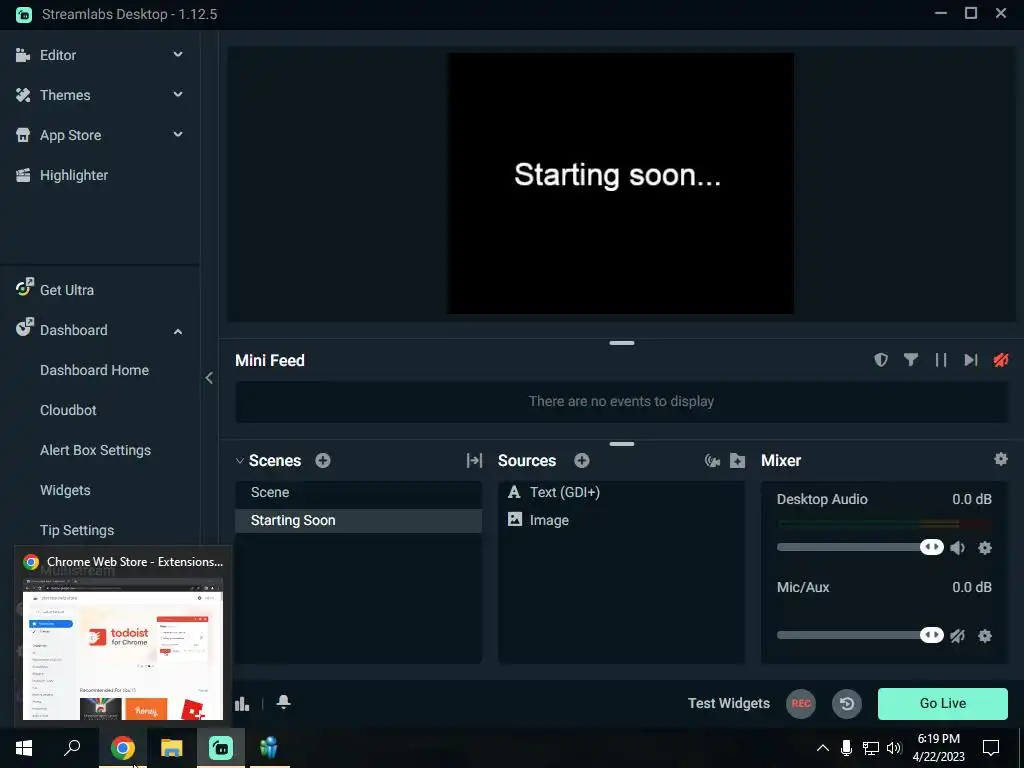This screenshot has height=768, width=1024.
Task: Open Mic/Aux settings gear
Action: 985,636
